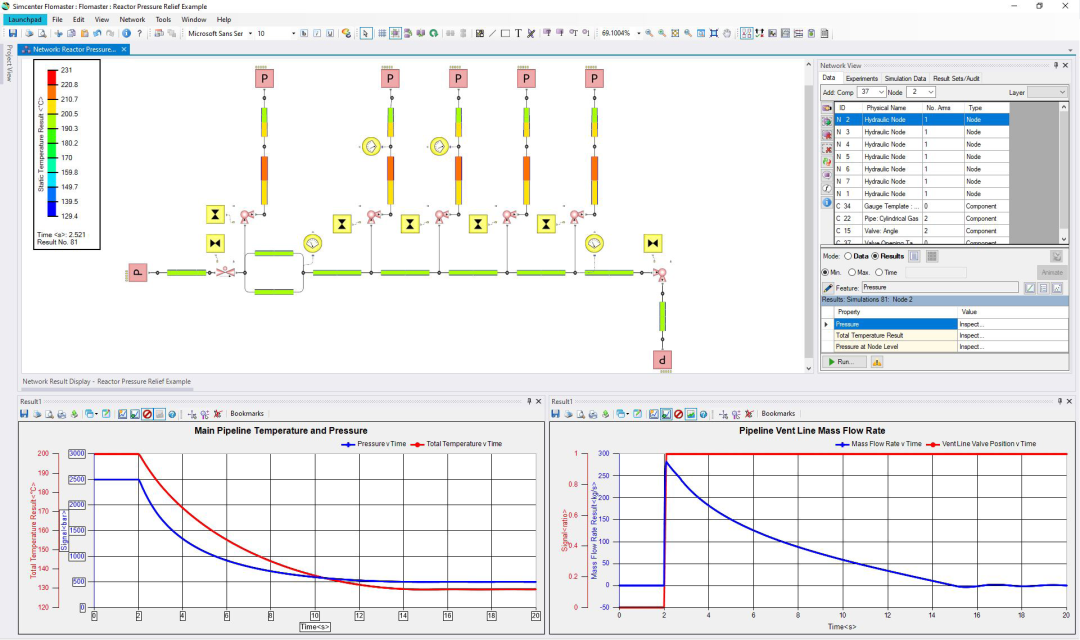Choose the Time radio option
Viewport: 1080px width, 640px height.
tap(879, 272)
